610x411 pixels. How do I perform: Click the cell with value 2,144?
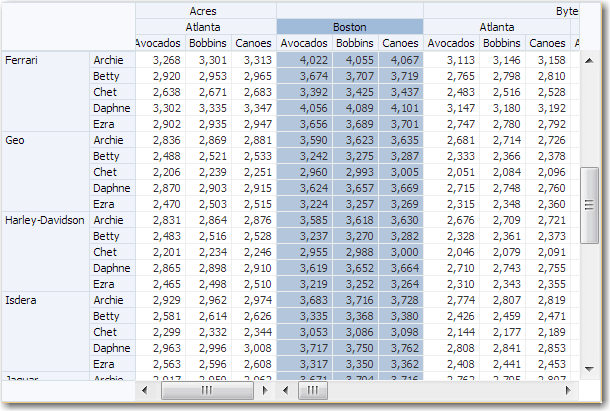[451, 332]
